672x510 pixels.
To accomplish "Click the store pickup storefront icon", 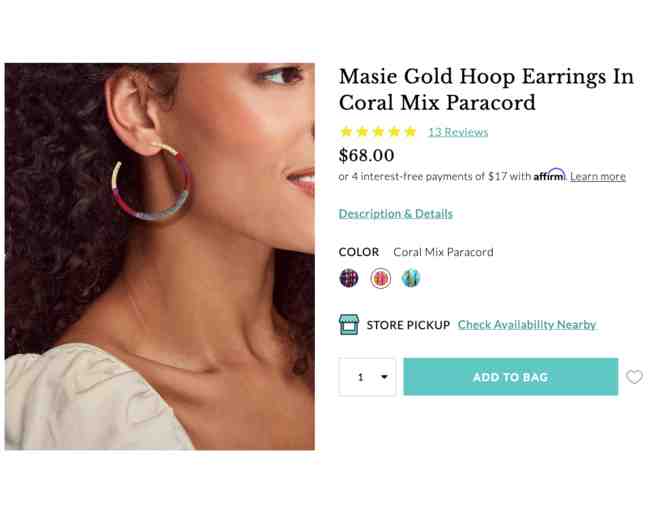I will click(x=348, y=324).
